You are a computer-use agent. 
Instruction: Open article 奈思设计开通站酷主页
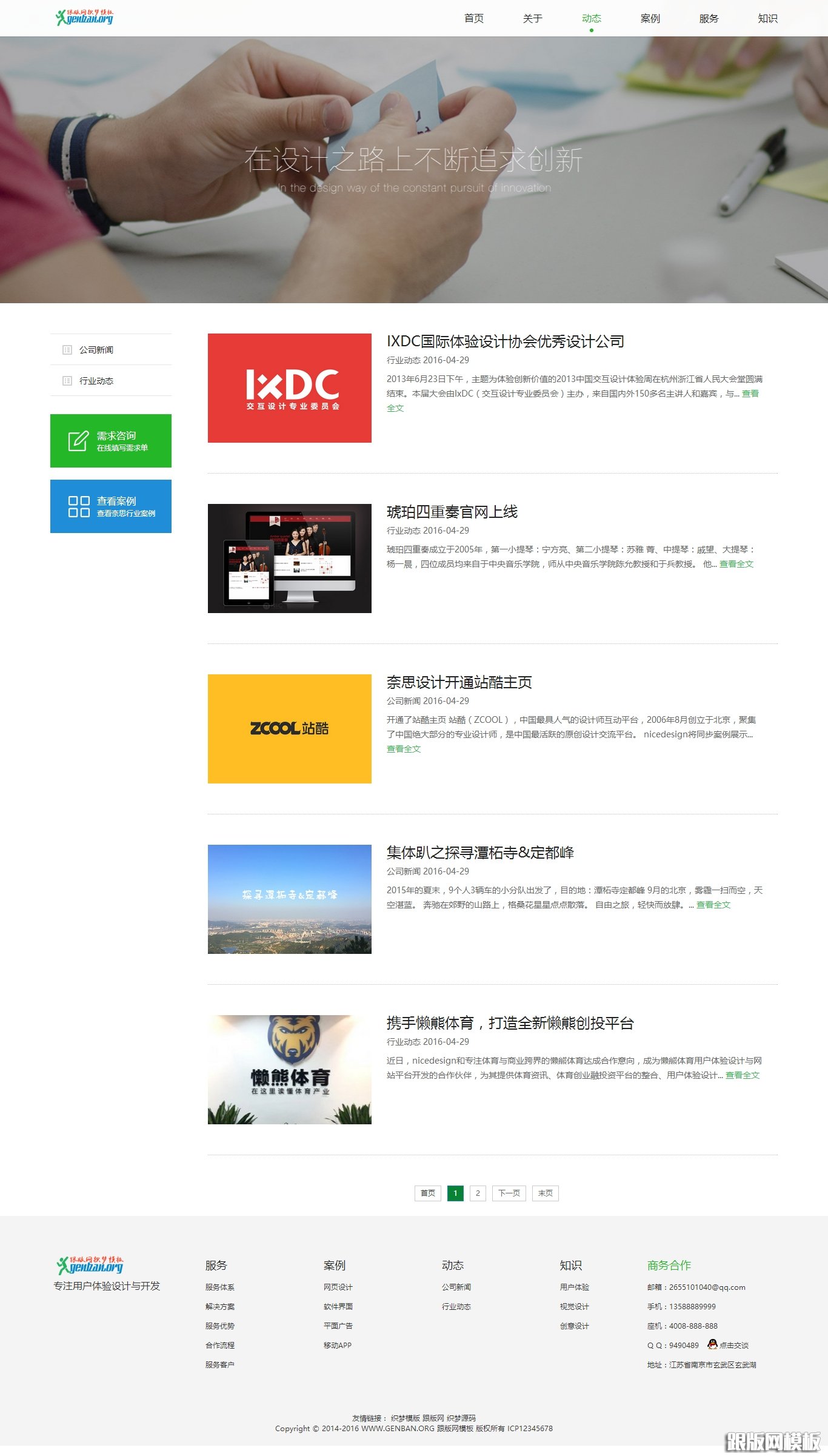(459, 682)
